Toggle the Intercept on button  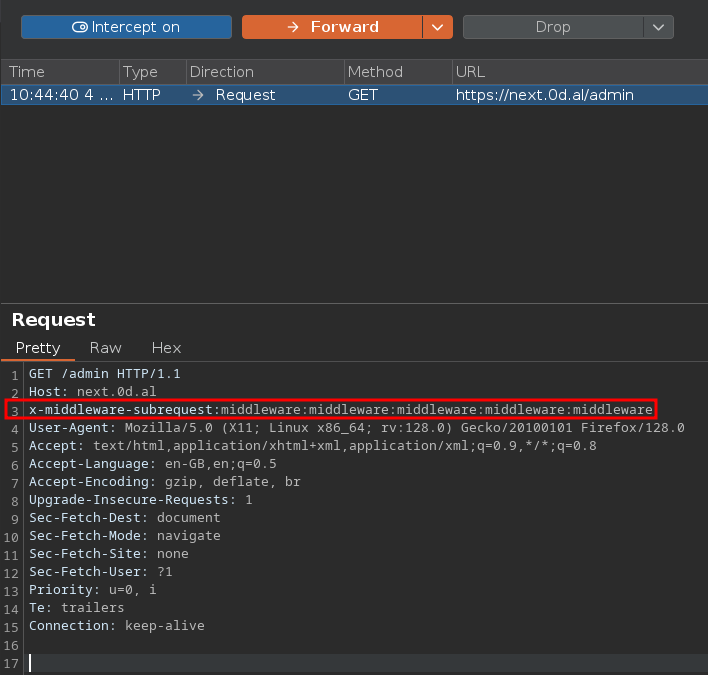coord(126,27)
